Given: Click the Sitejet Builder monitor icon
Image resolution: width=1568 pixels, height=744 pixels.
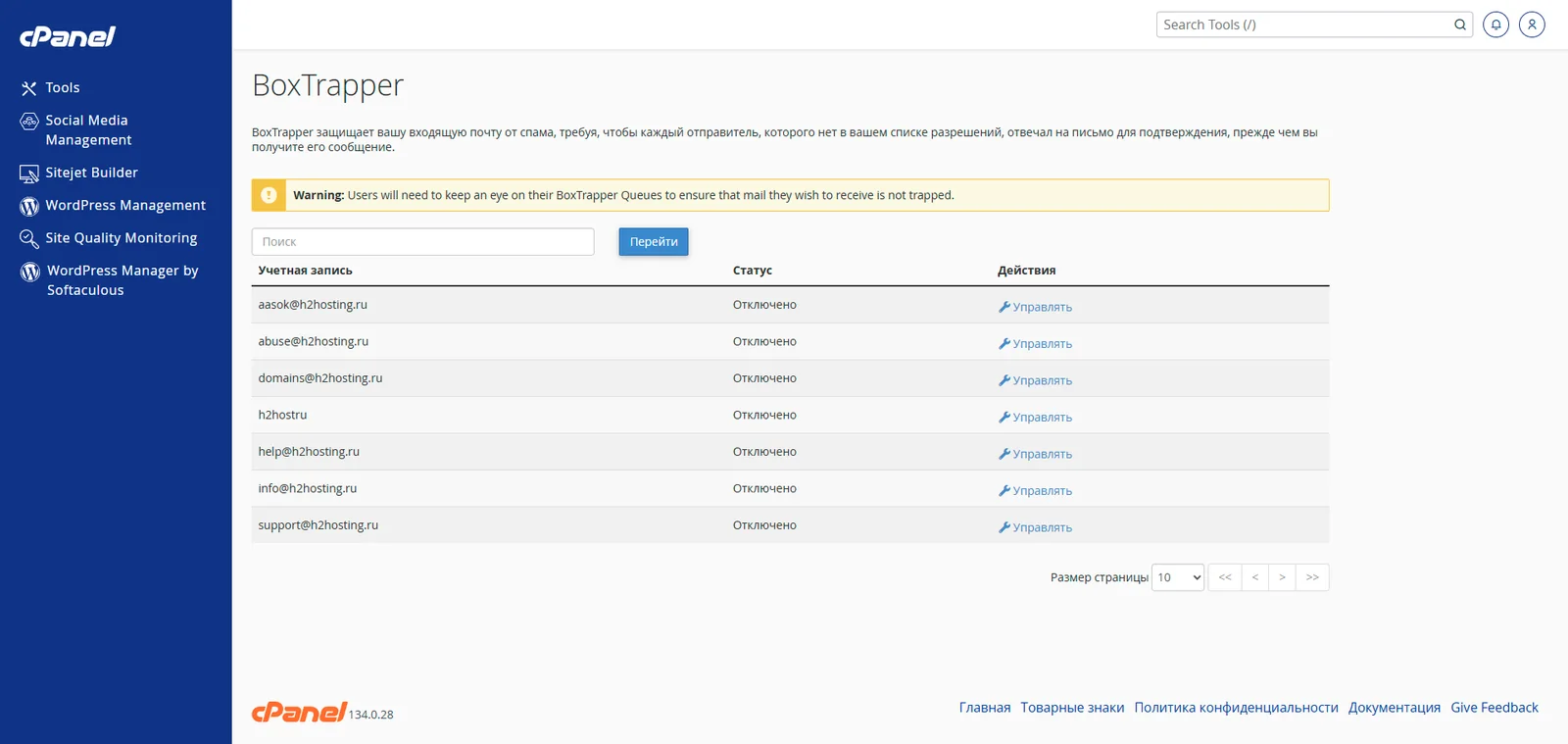Looking at the screenshot, I should [29, 174].
